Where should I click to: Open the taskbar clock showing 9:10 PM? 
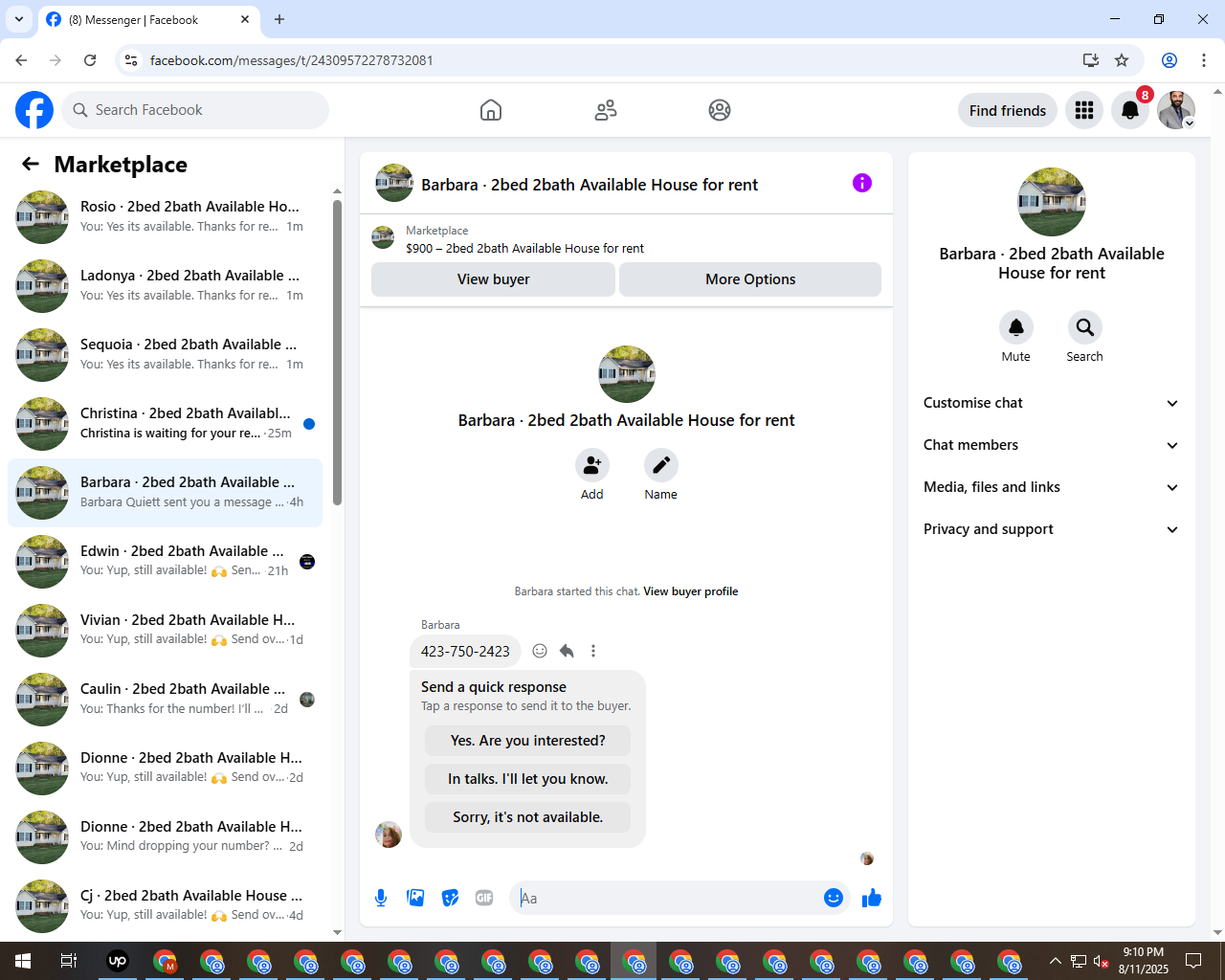pyautogui.click(x=1144, y=961)
